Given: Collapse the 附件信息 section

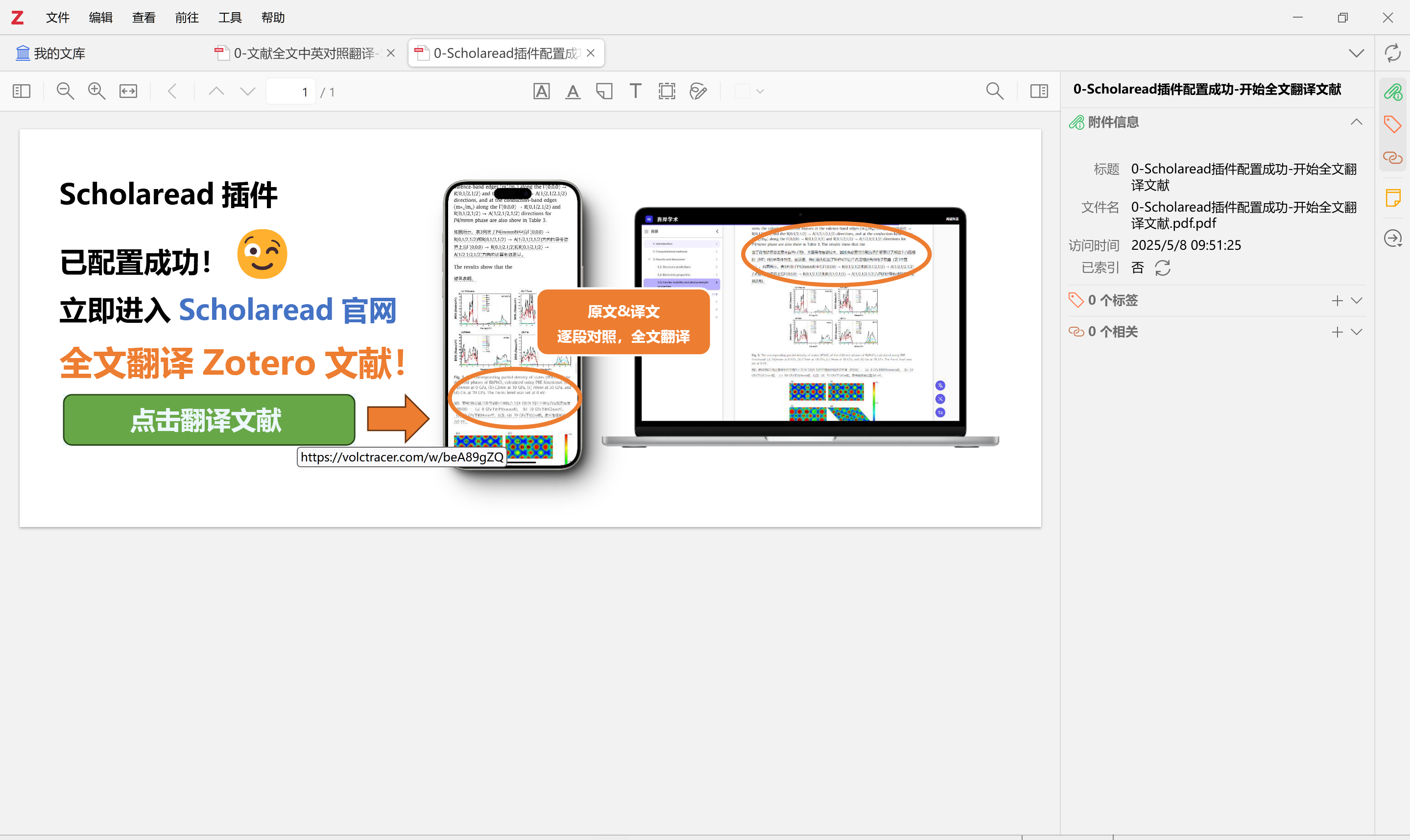Looking at the screenshot, I should 1356,122.
